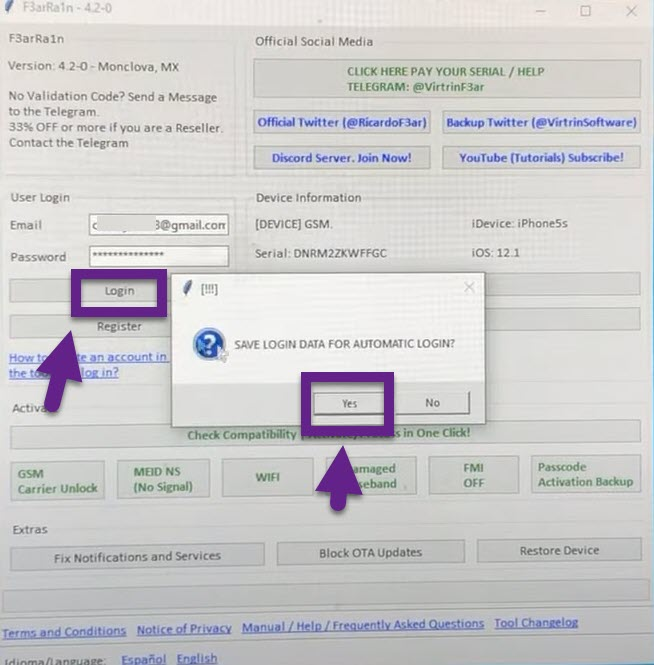Click the question mark icon in dialog

[208, 343]
